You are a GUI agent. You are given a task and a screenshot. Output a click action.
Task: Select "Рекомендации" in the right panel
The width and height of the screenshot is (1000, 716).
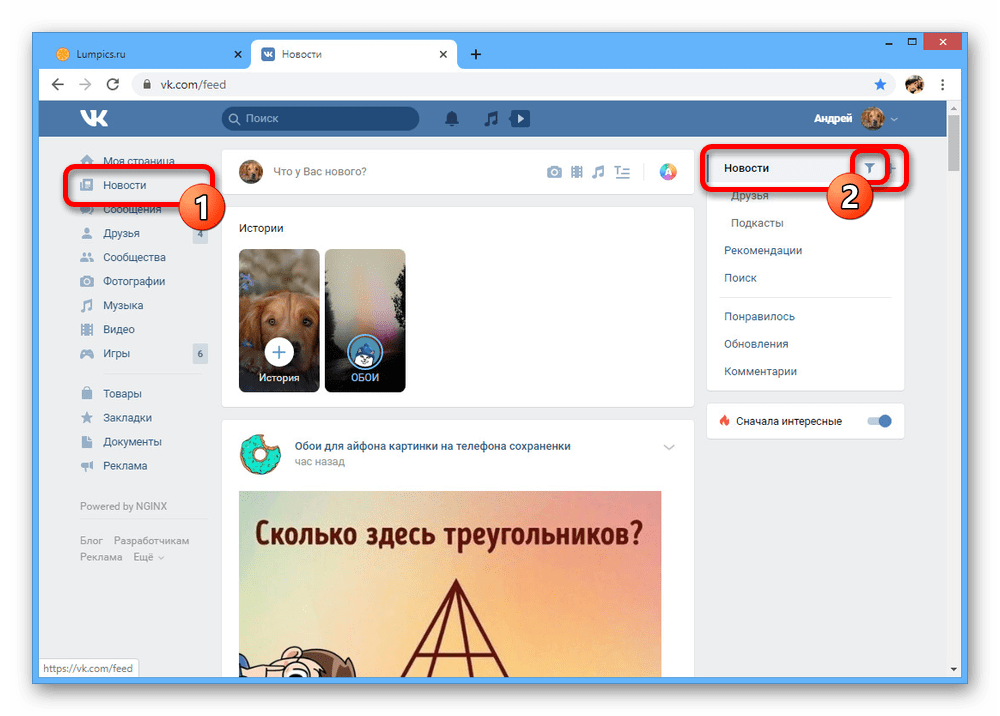[763, 250]
